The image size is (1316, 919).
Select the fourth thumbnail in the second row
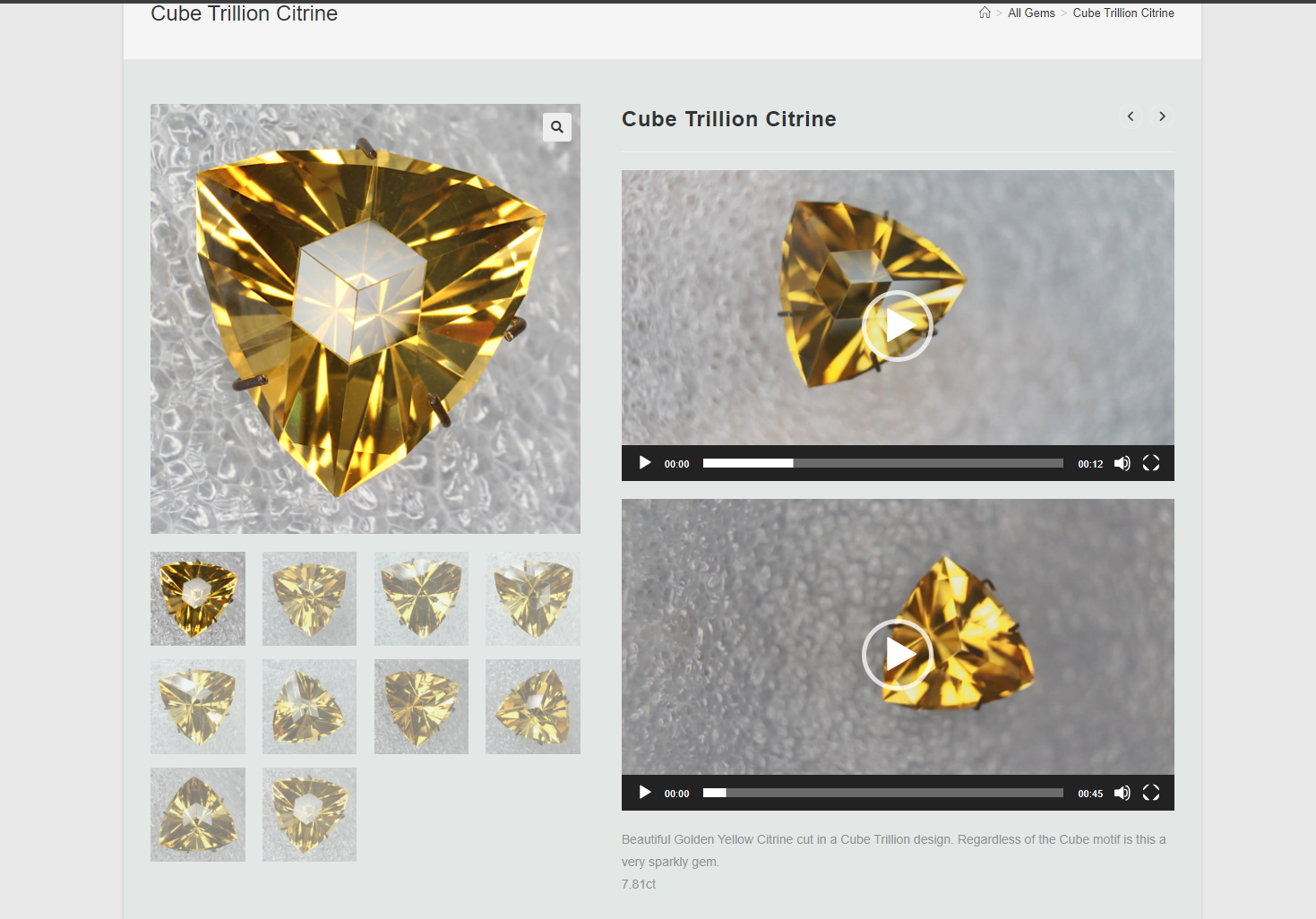click(x=533, y=707)
